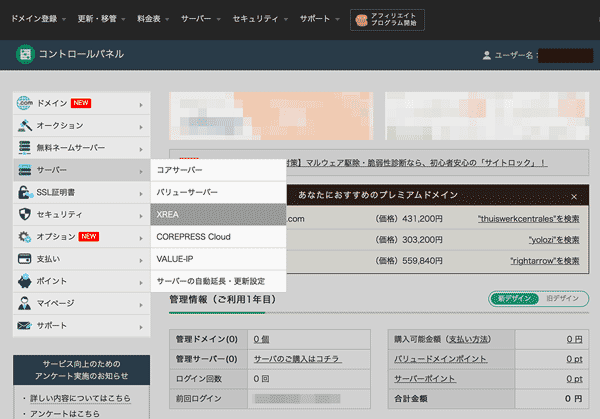
Task: Open サーバーポイント link
Action: [425, 379]
